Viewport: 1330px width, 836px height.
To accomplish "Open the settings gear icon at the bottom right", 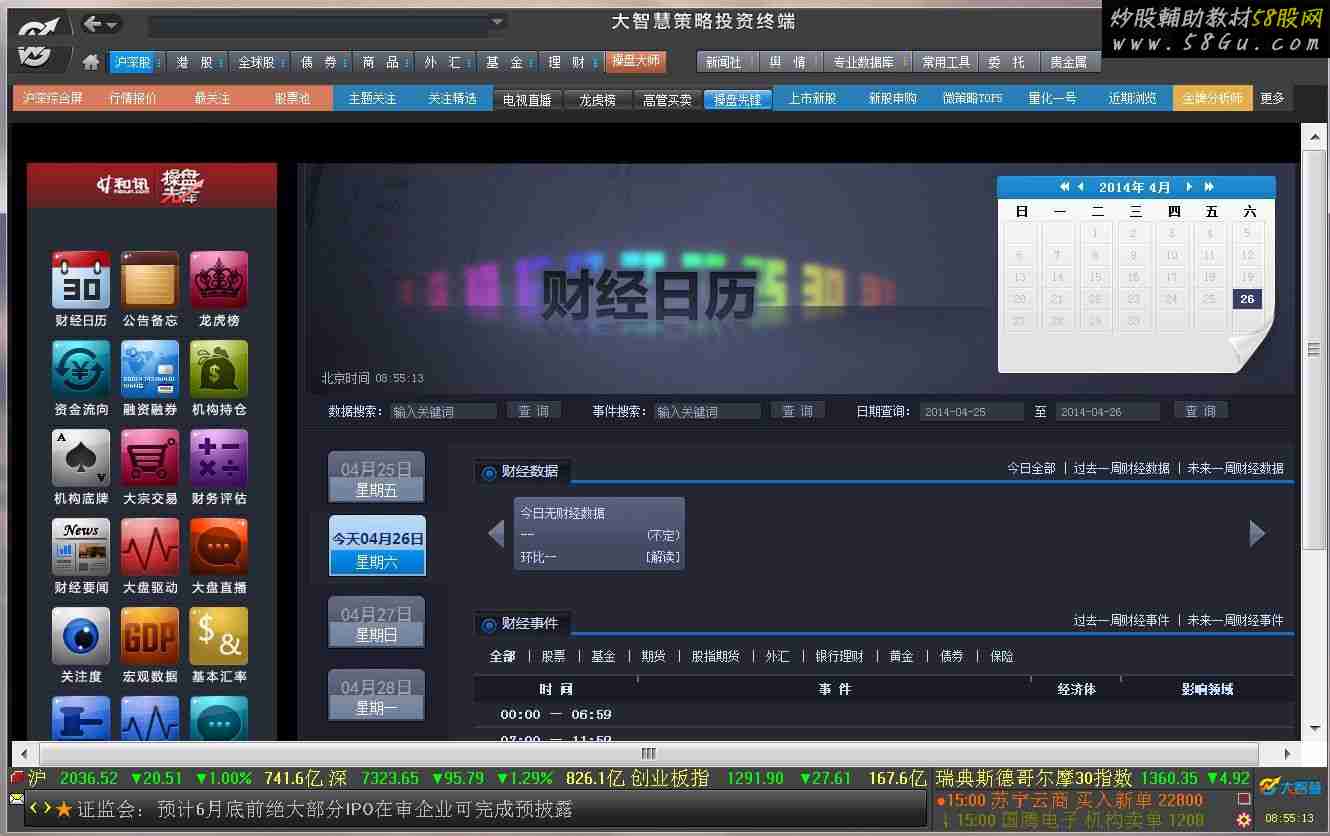I will point(1244,820).
